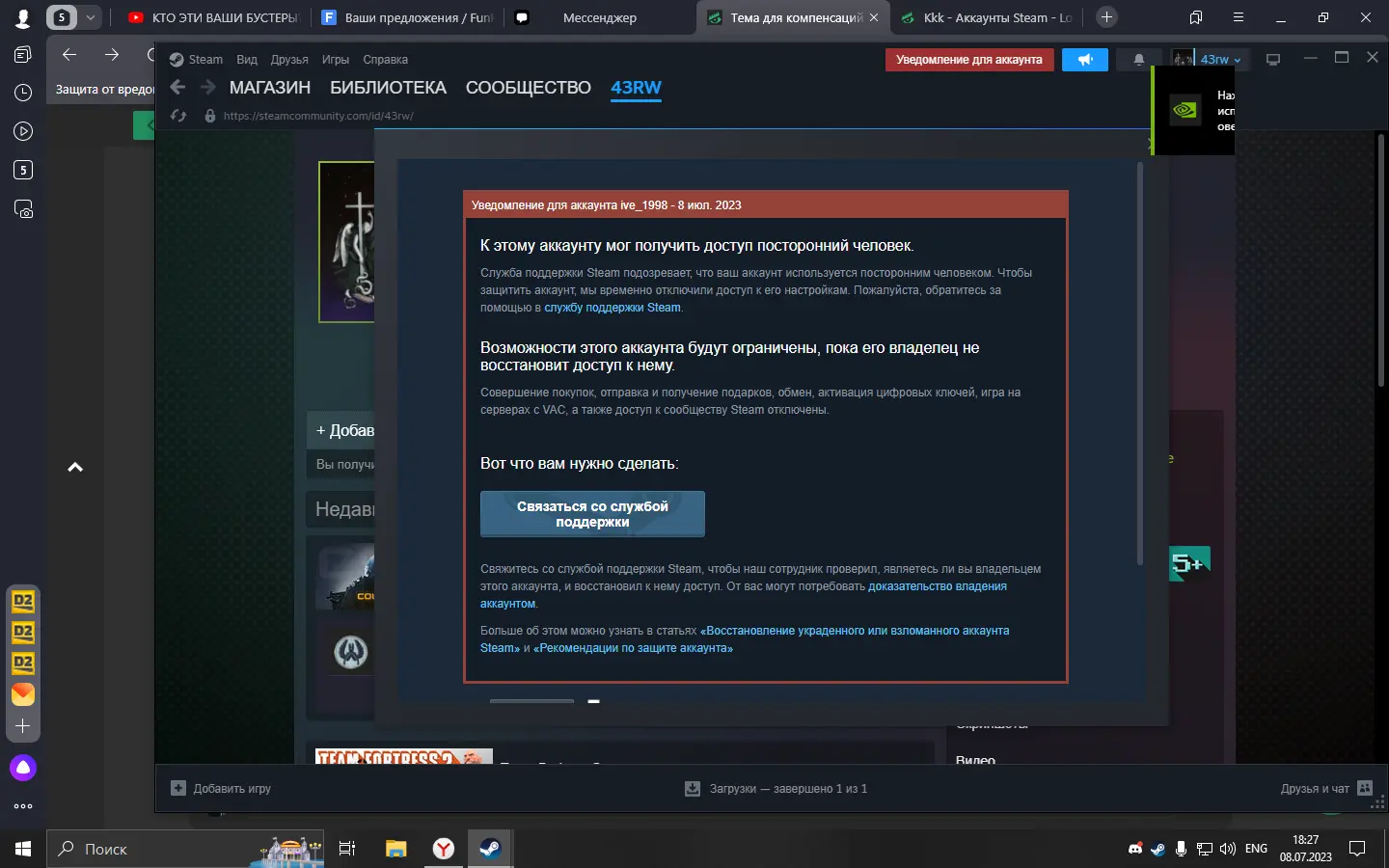This screenshot has width=1389, height=868.
Task: Open the volume control in system tray
Action: pos(1227,850)
